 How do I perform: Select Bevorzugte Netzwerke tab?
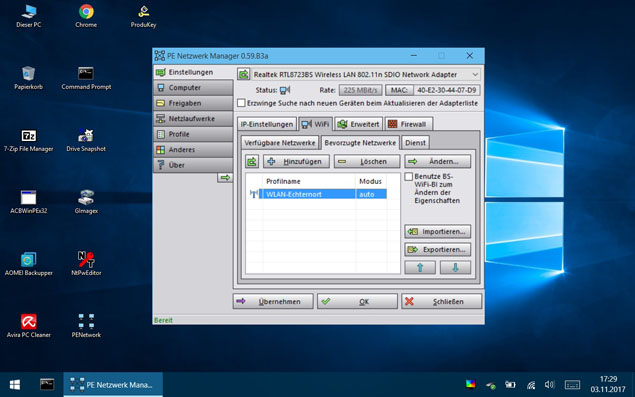pyautogui.click(x=360, y=143)
